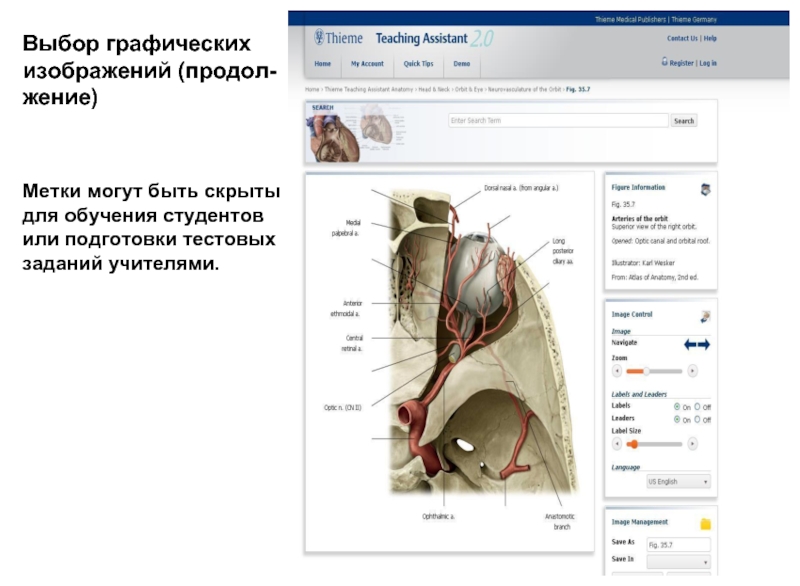Click the Register link
This screenshot has height=586, width=800.
pos(682,63)
